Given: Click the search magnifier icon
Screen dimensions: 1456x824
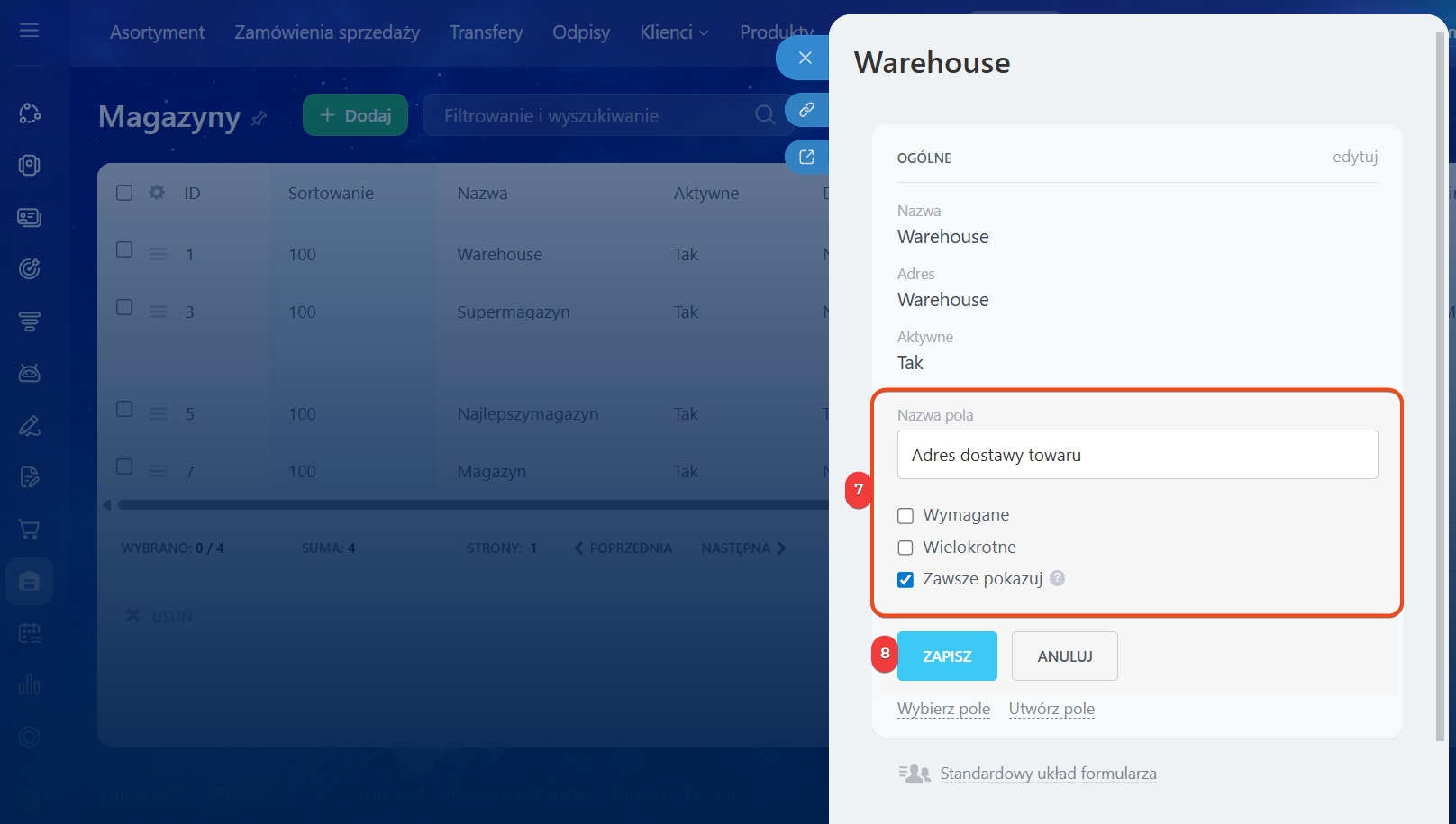Looking at the screenshot, I should coord(764,115).
